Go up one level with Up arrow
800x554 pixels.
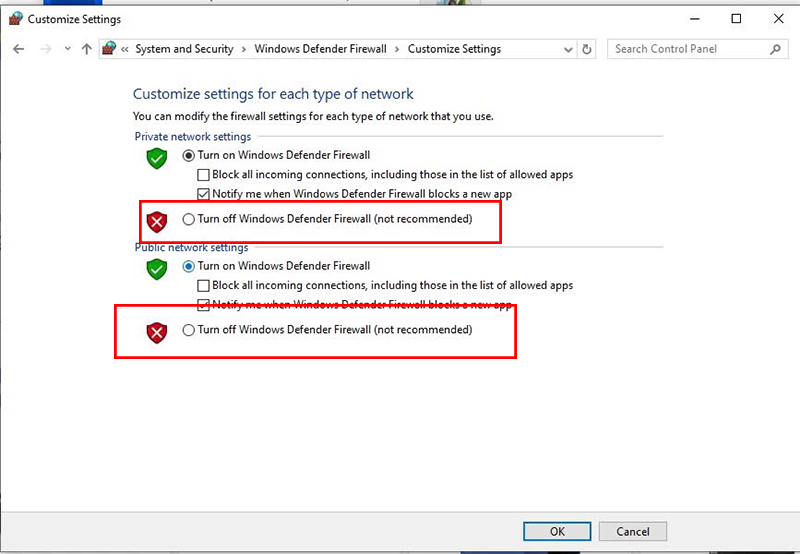(86, 49)
